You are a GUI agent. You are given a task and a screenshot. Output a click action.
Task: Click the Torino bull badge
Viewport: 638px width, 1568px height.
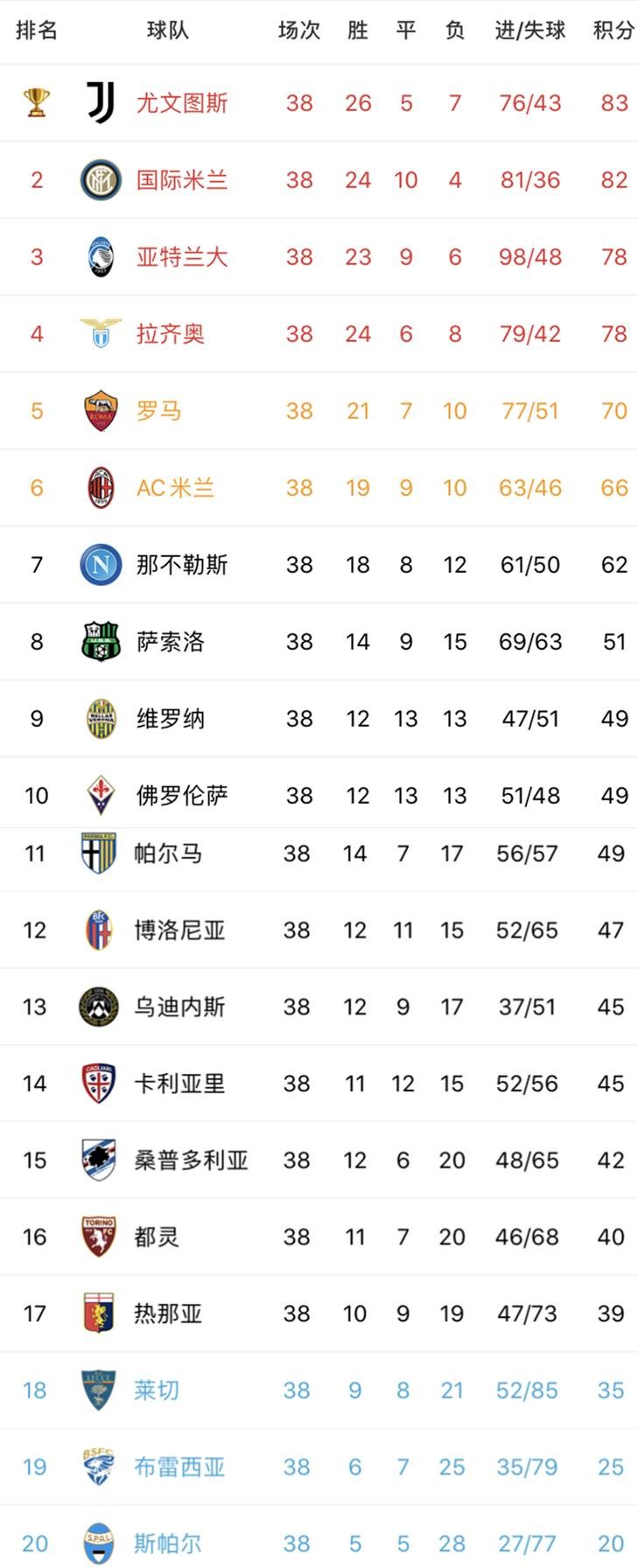tap(98, 1237)
